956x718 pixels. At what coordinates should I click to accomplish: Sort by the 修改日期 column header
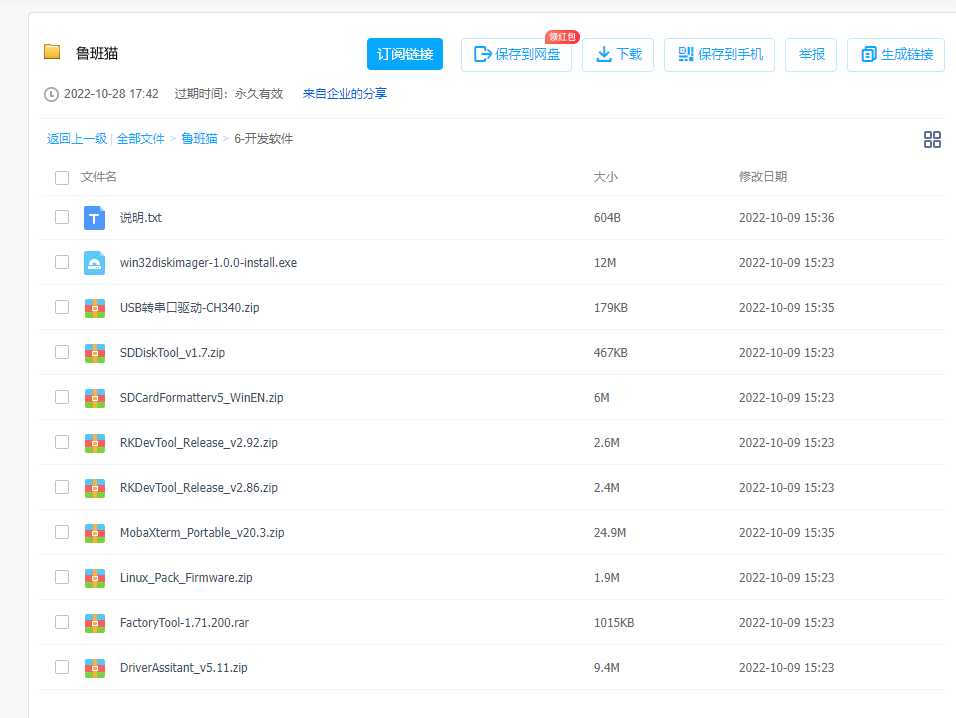pos(763,177)
